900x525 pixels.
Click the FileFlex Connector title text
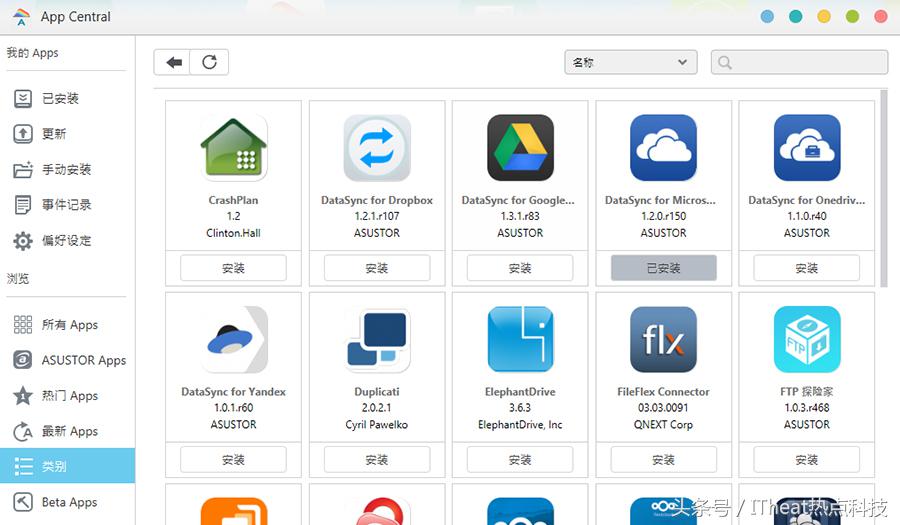click(664, 392)
